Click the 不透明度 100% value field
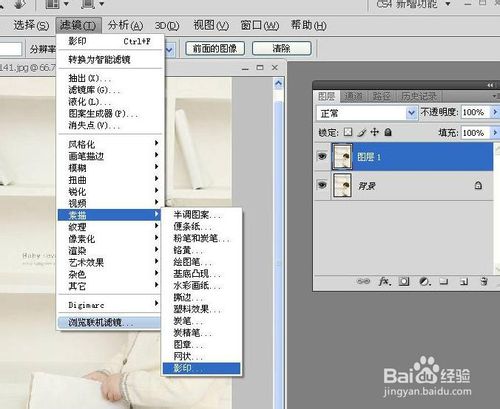The image size is (500, 409). [x=475, y=112]
